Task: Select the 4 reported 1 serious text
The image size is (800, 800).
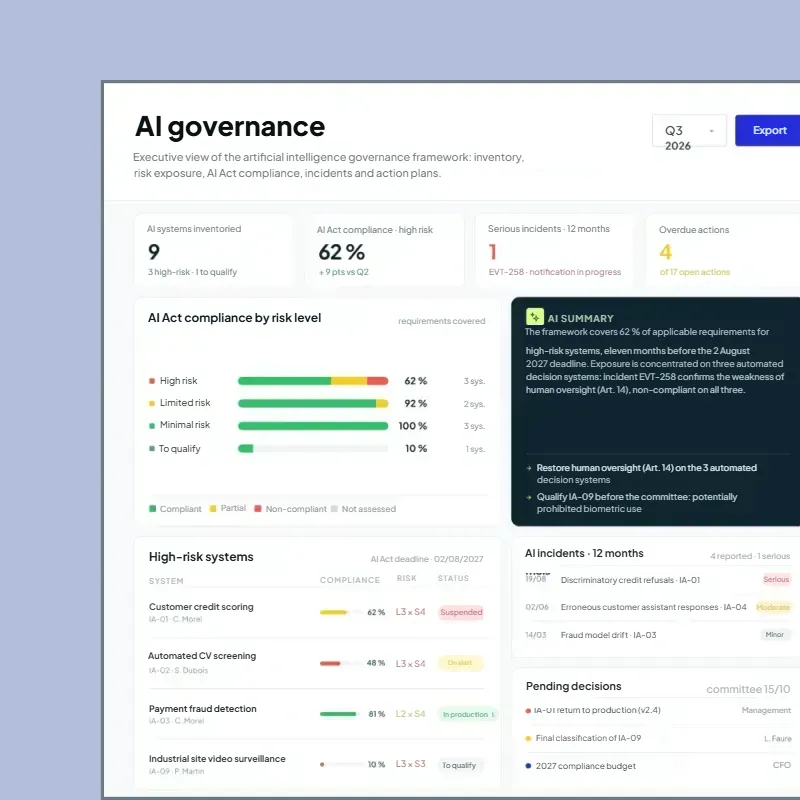Action: click(750, 556)
